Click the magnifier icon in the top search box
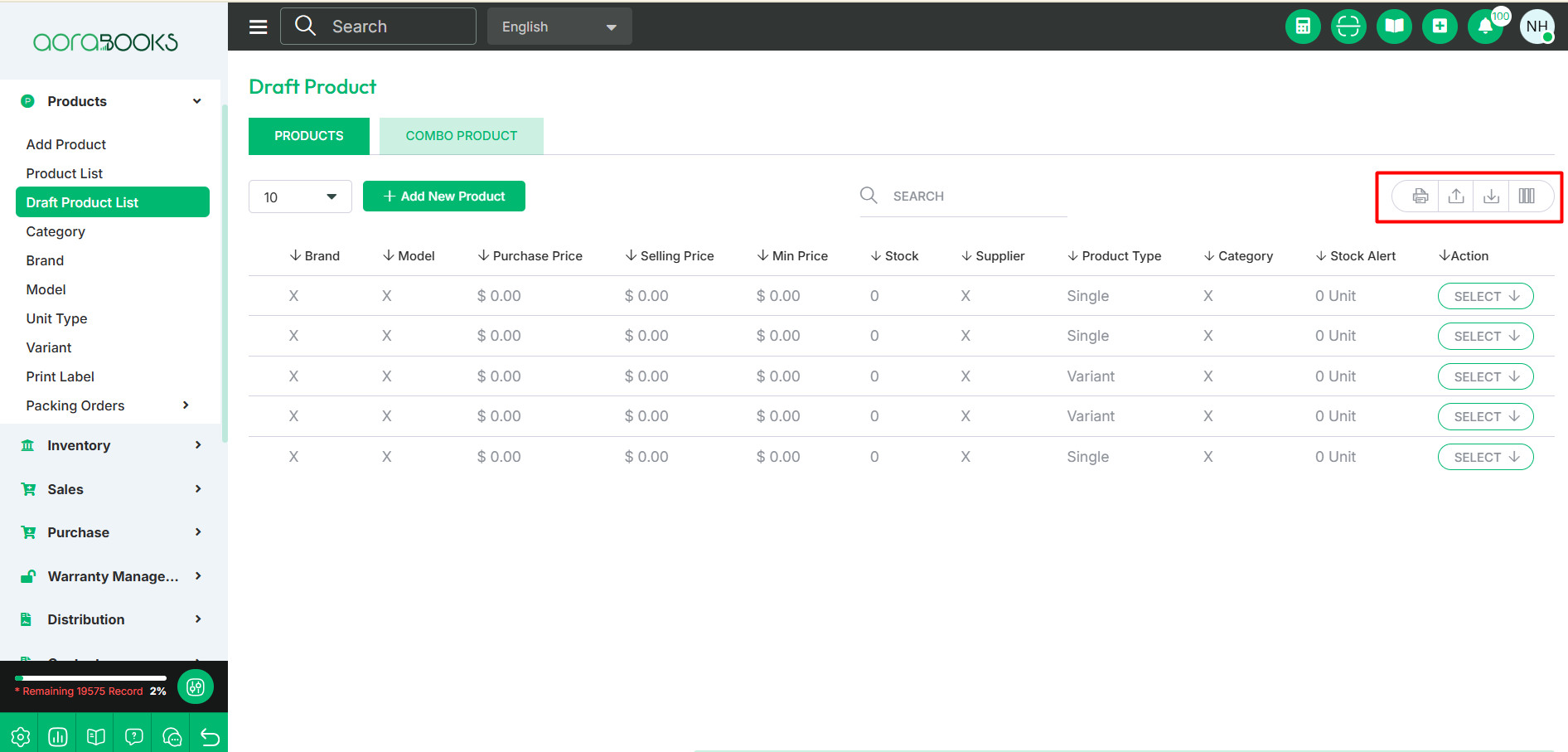This screenshot has width=1568, height=752. (x=305, y=26)
